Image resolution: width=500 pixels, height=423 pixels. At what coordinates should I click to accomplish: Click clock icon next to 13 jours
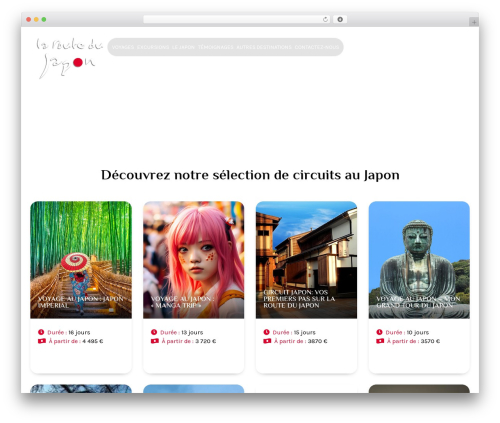154,332
